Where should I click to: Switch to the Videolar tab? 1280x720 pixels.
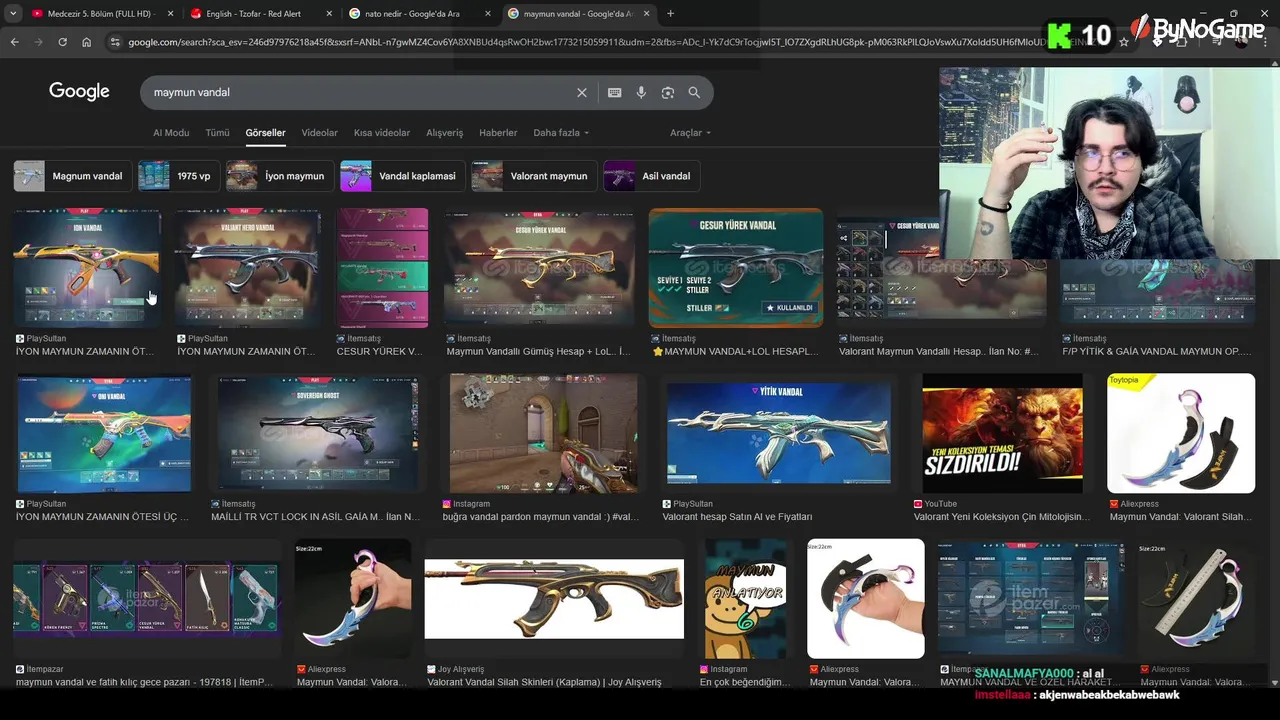319,133
